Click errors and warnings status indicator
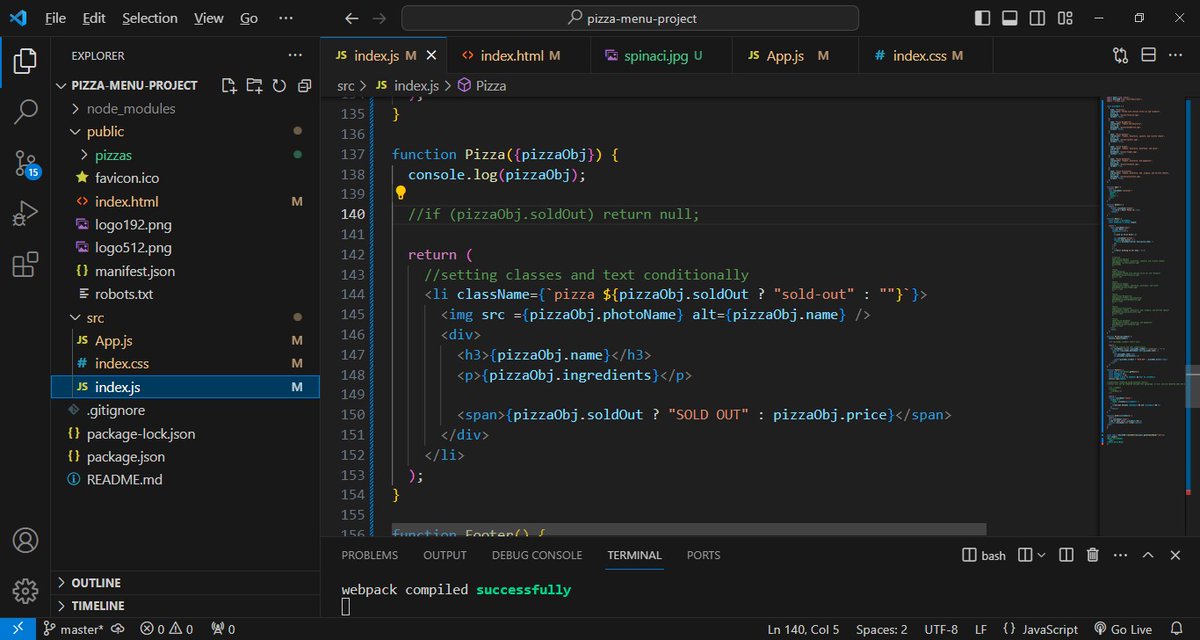 167,630
